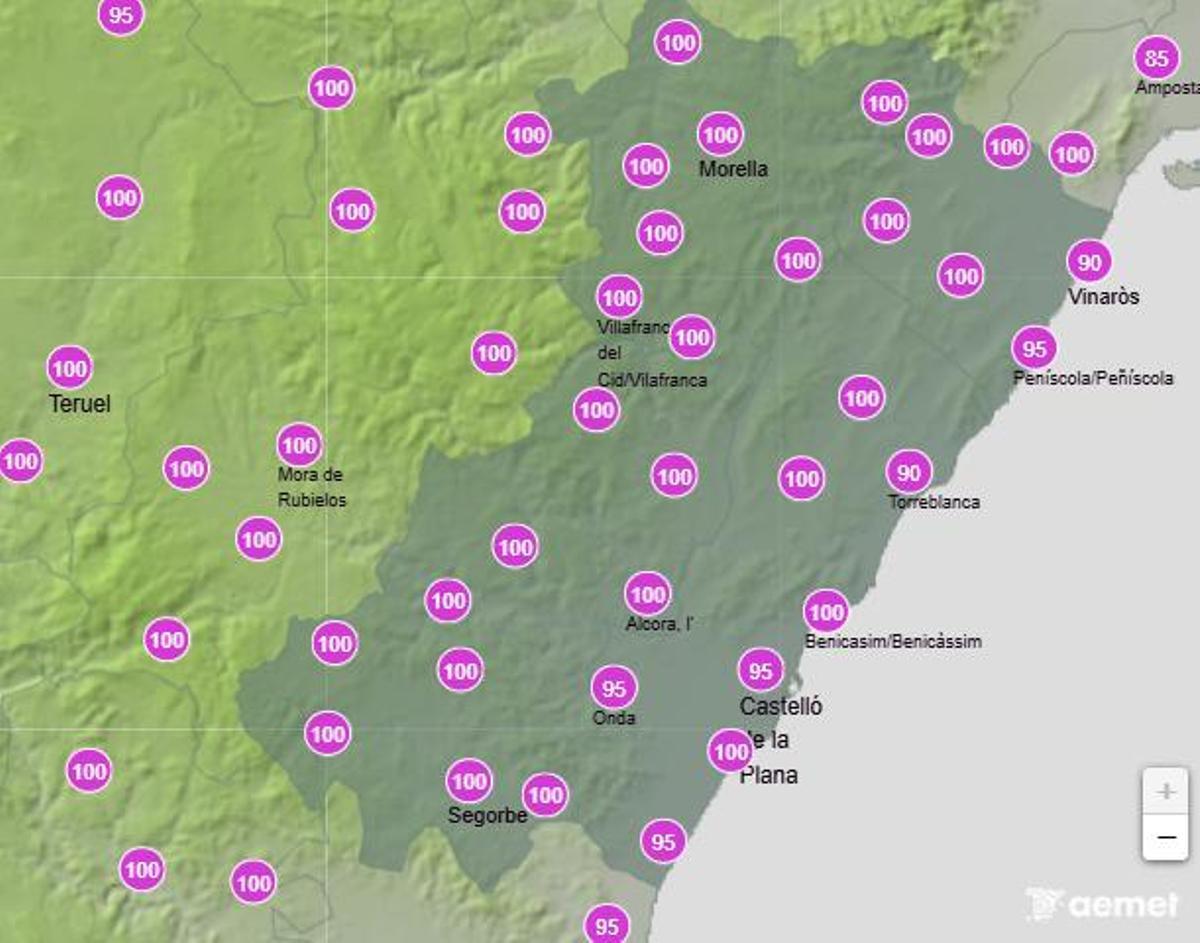The image size is (1200, 943).
Task: Click the Castelló de la Plana label
Action: coord(780,740)
